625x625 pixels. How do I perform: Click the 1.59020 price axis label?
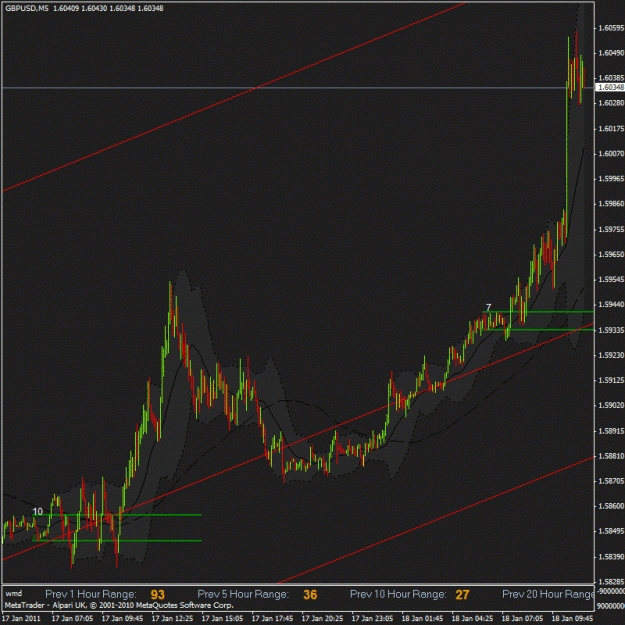coord(611,406)
